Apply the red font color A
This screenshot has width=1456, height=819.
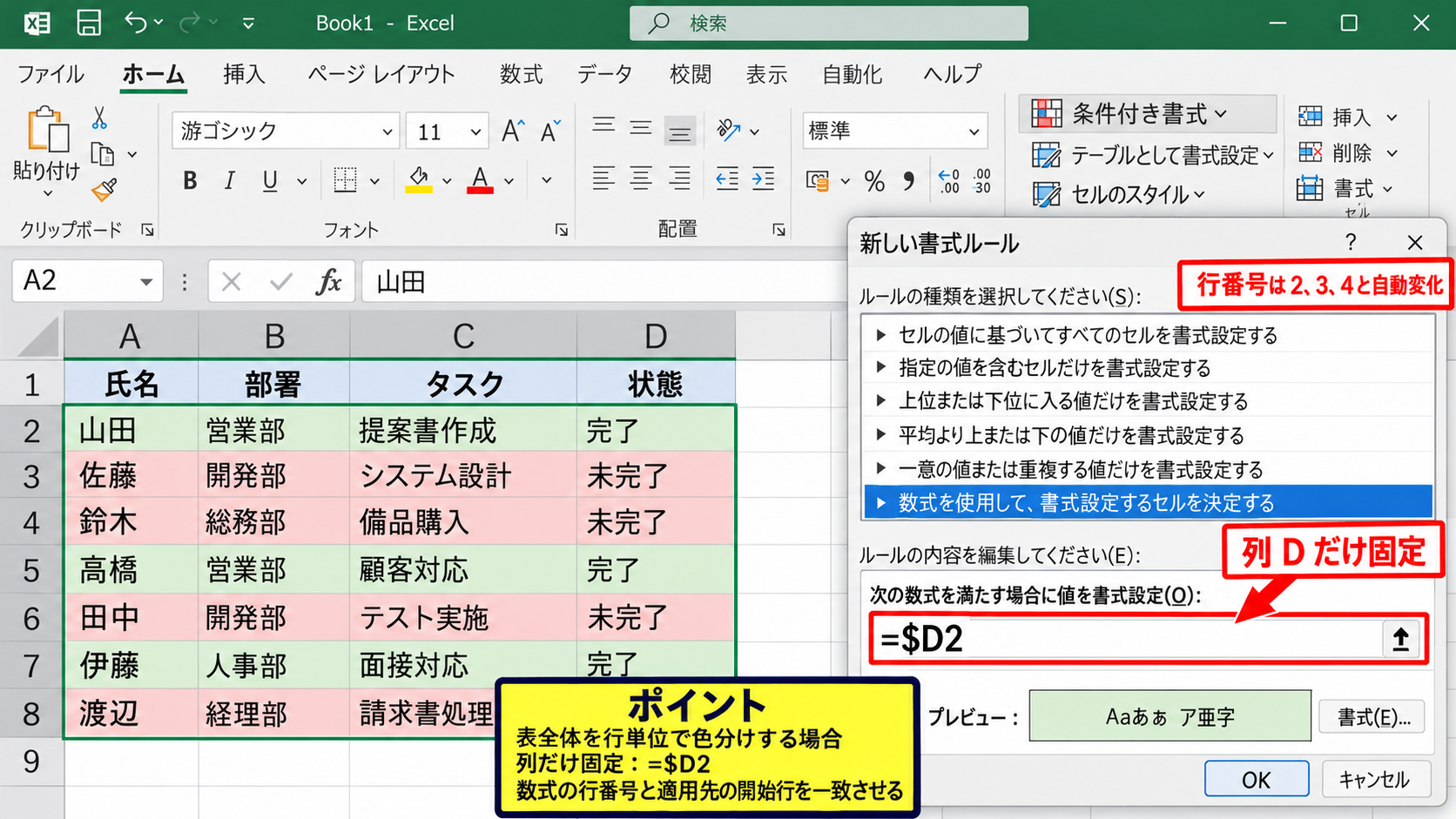tap(480, 180)
